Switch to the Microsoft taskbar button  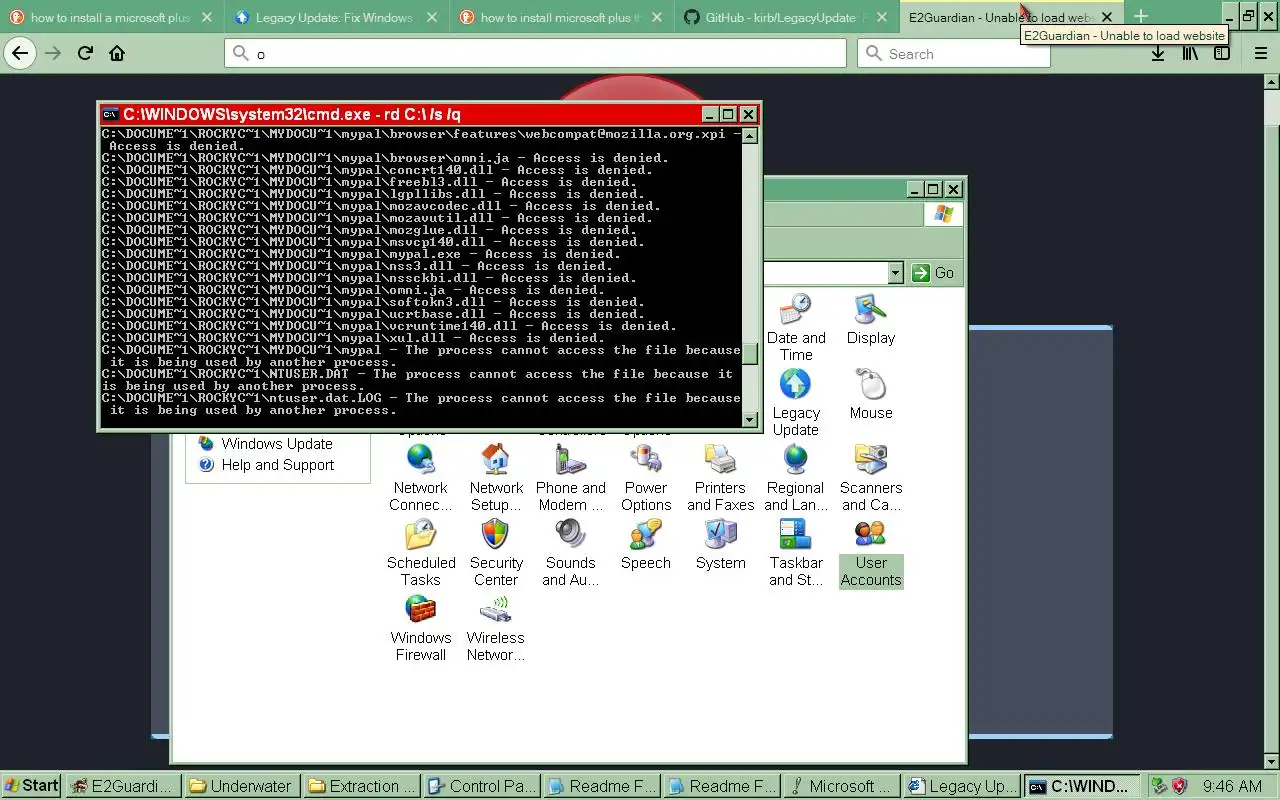(x=839, y=786)
